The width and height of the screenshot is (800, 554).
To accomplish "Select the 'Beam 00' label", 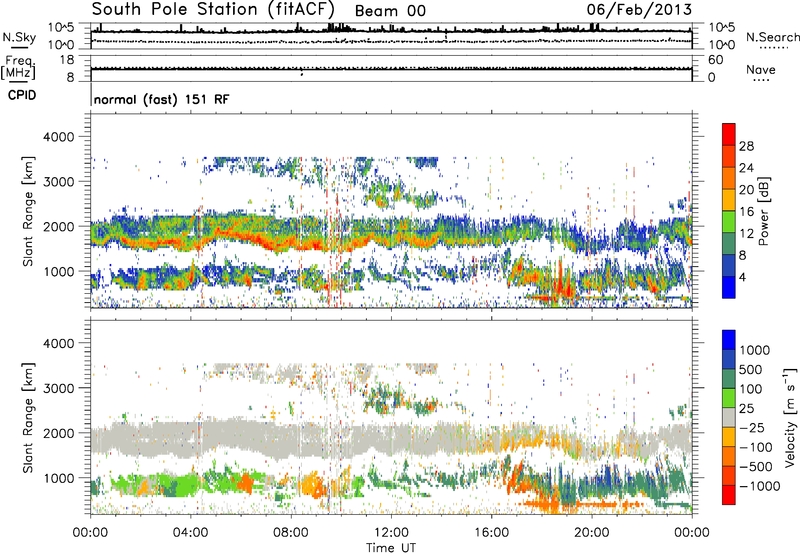I will coord(390,11).
